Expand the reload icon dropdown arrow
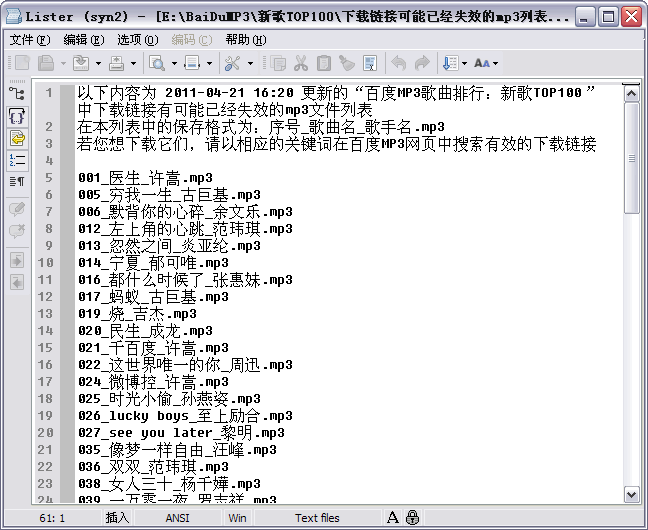 tap(98, 64)
